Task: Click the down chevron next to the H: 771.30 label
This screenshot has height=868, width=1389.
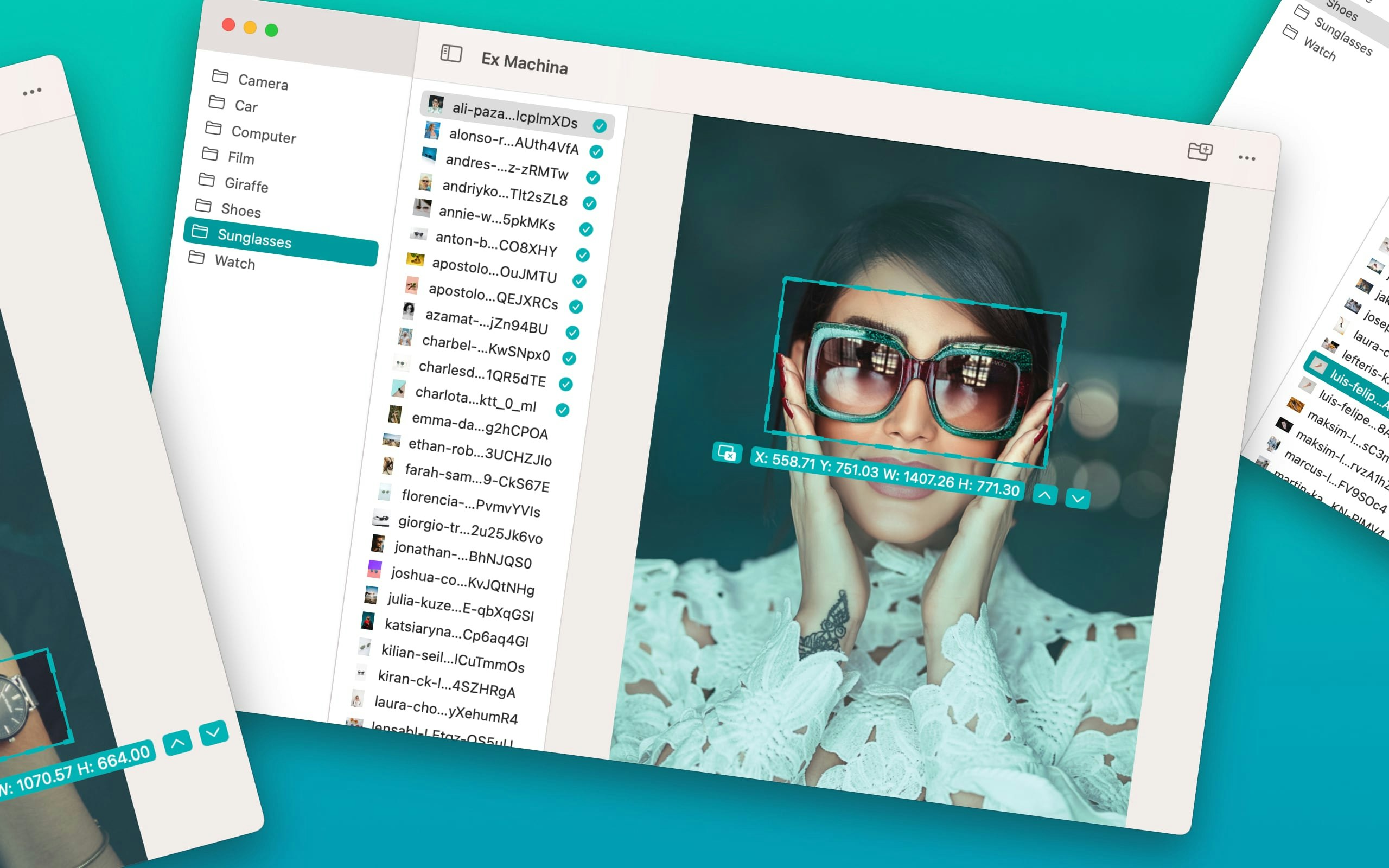Action: [1078, 499]
